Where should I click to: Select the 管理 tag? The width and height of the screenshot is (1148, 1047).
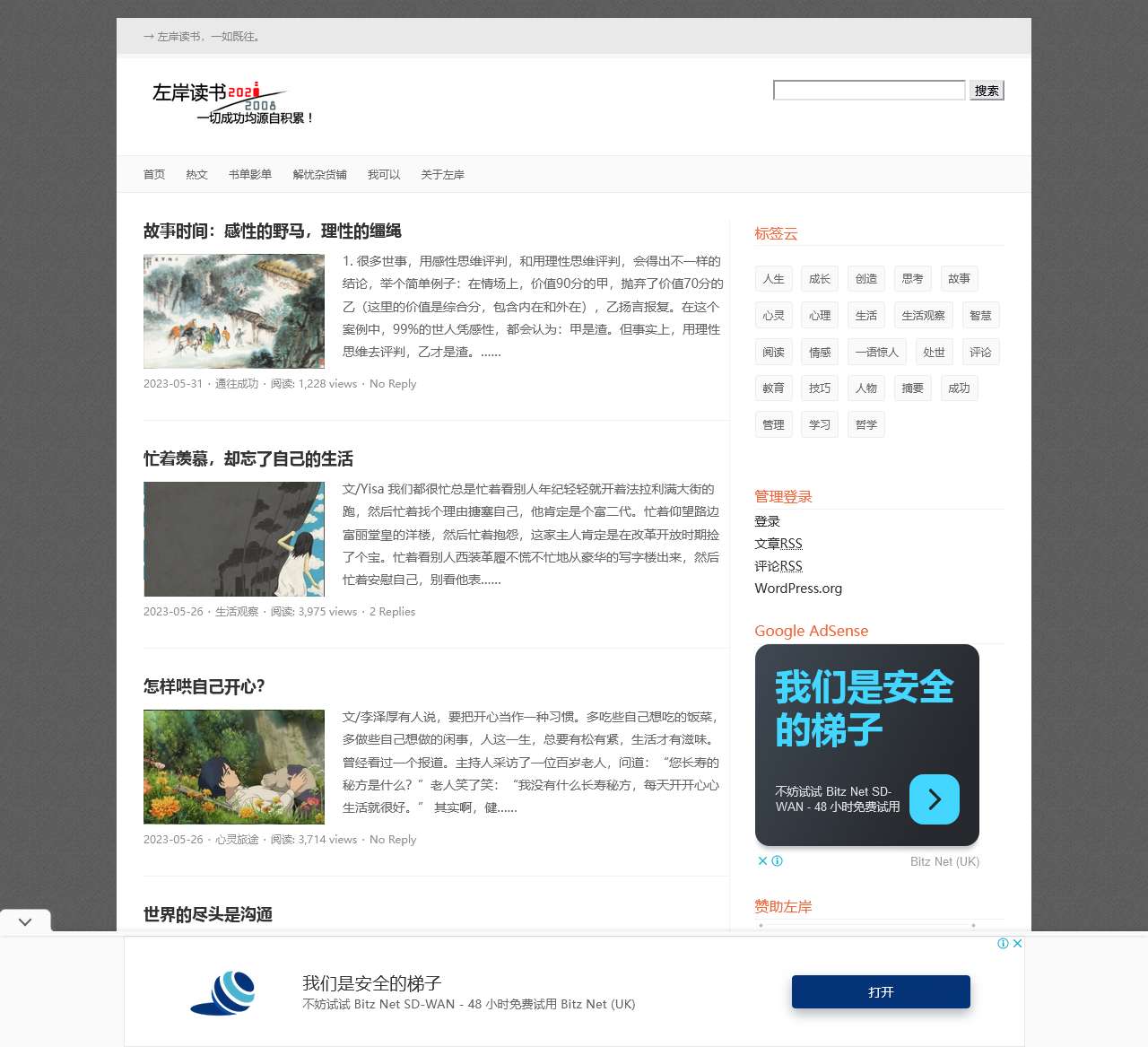(774, 424)
